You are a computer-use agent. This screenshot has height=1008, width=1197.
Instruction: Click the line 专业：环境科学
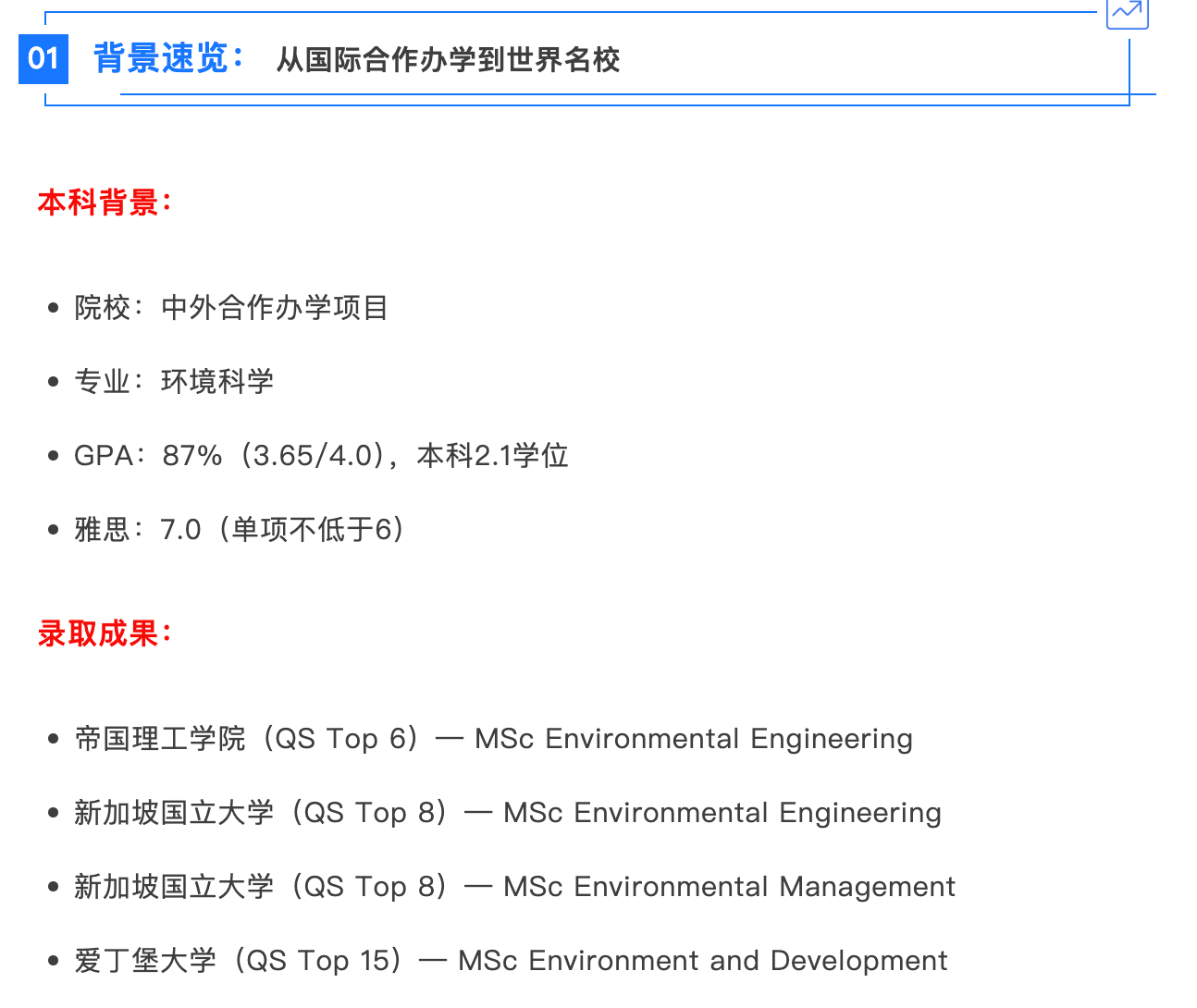(174, 381)
